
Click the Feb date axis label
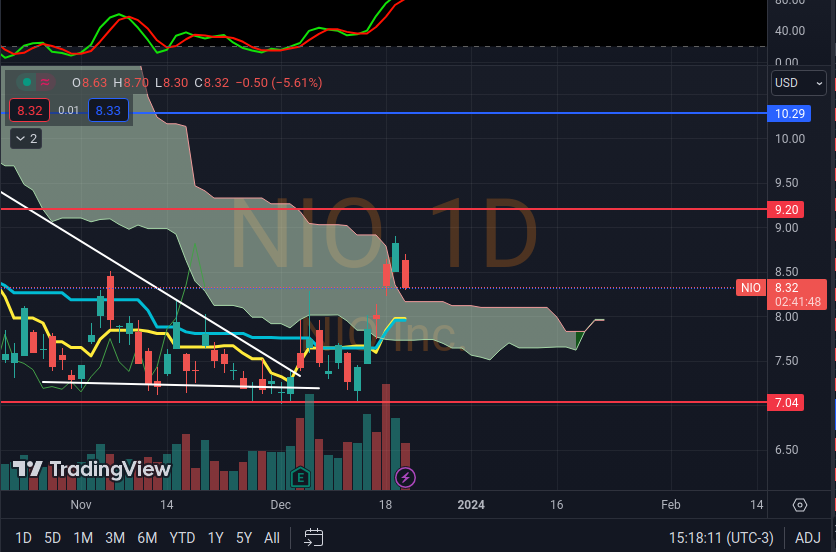click(x=671, y=505)
